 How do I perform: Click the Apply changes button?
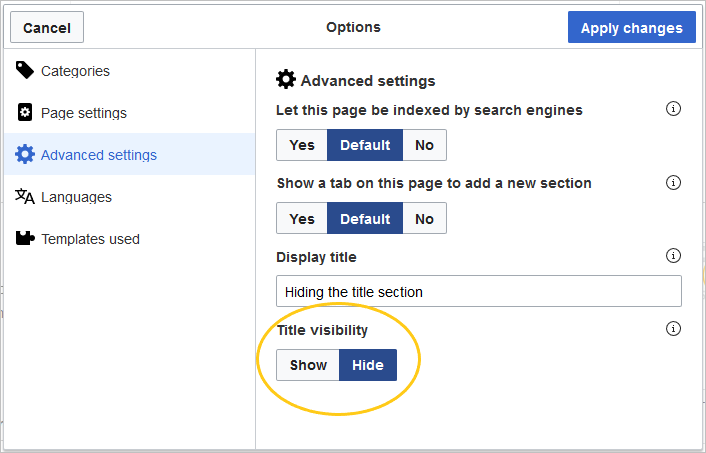tap(632, 27)
